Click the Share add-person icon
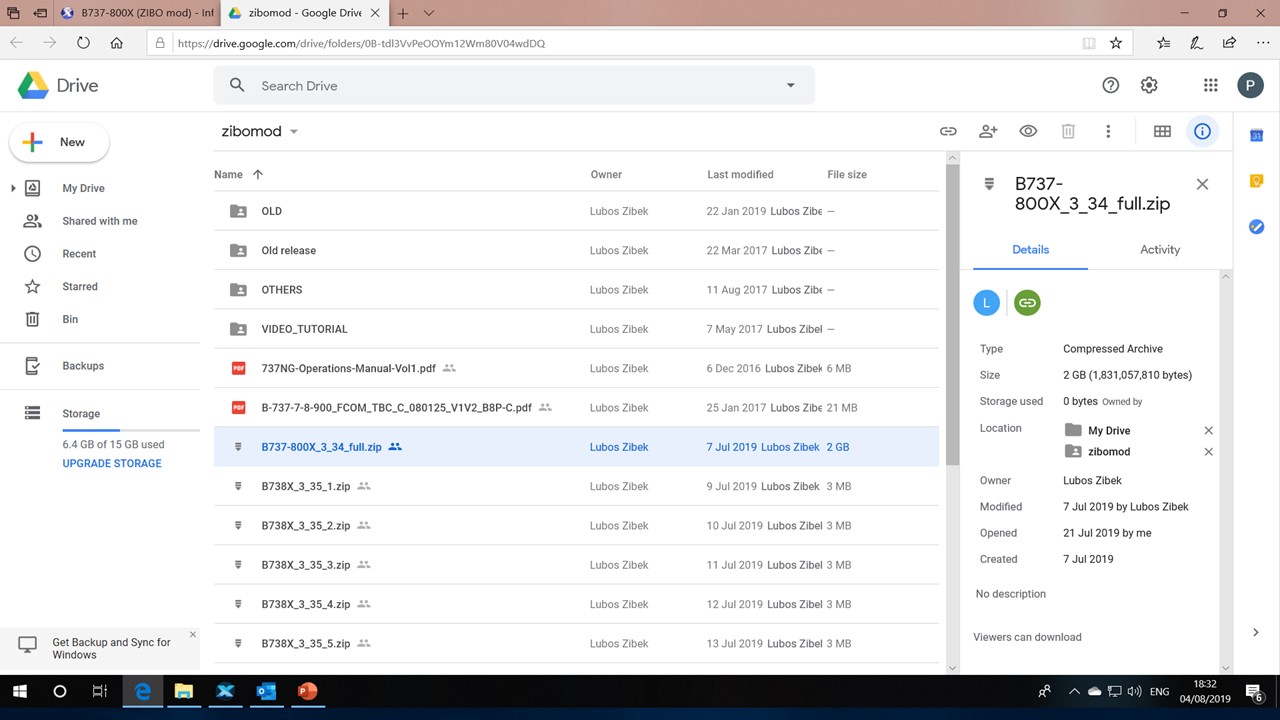This screenshot has width=1280, height=720. coord(988,131)
